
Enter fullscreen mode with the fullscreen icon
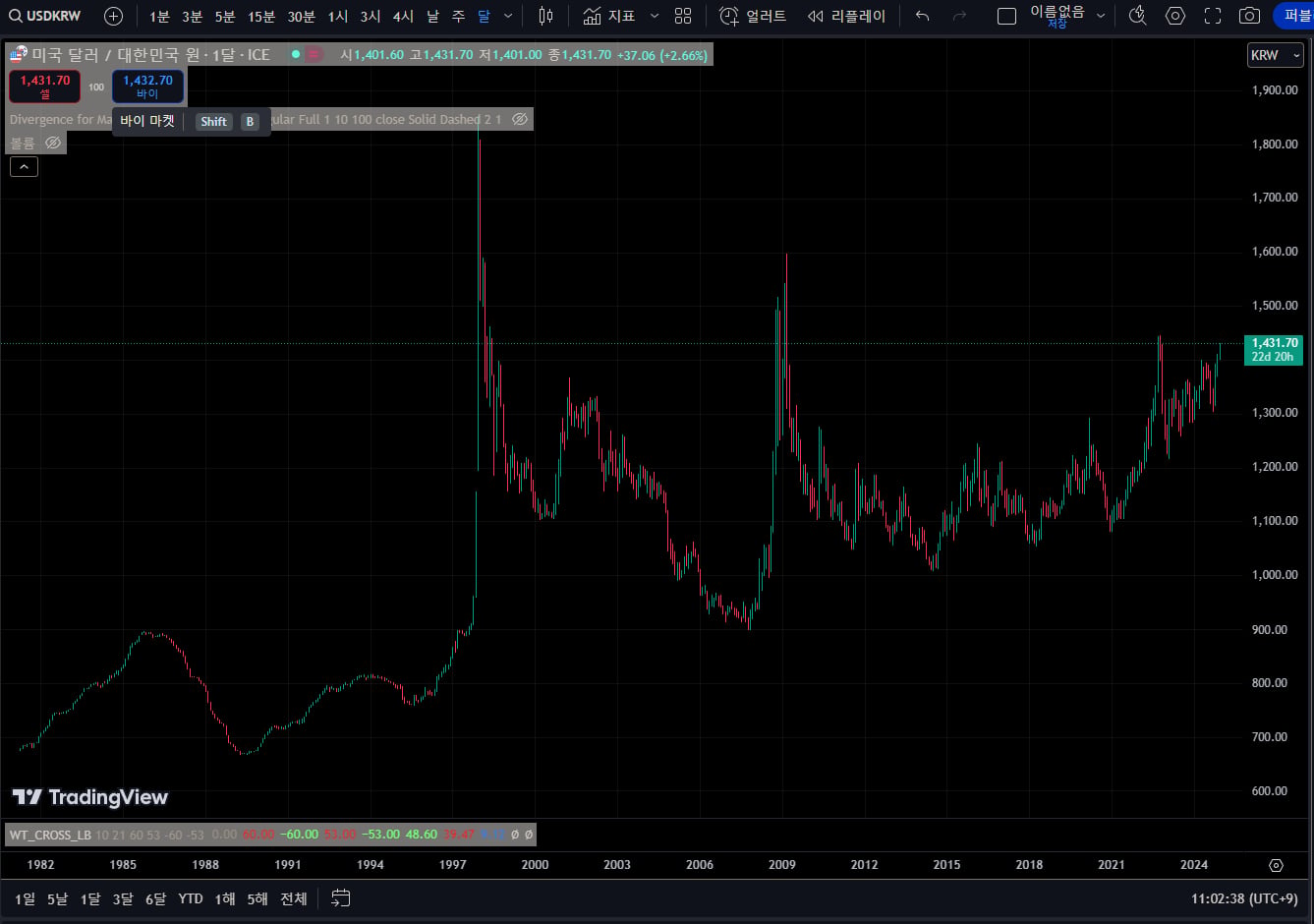click(1213, 16)
